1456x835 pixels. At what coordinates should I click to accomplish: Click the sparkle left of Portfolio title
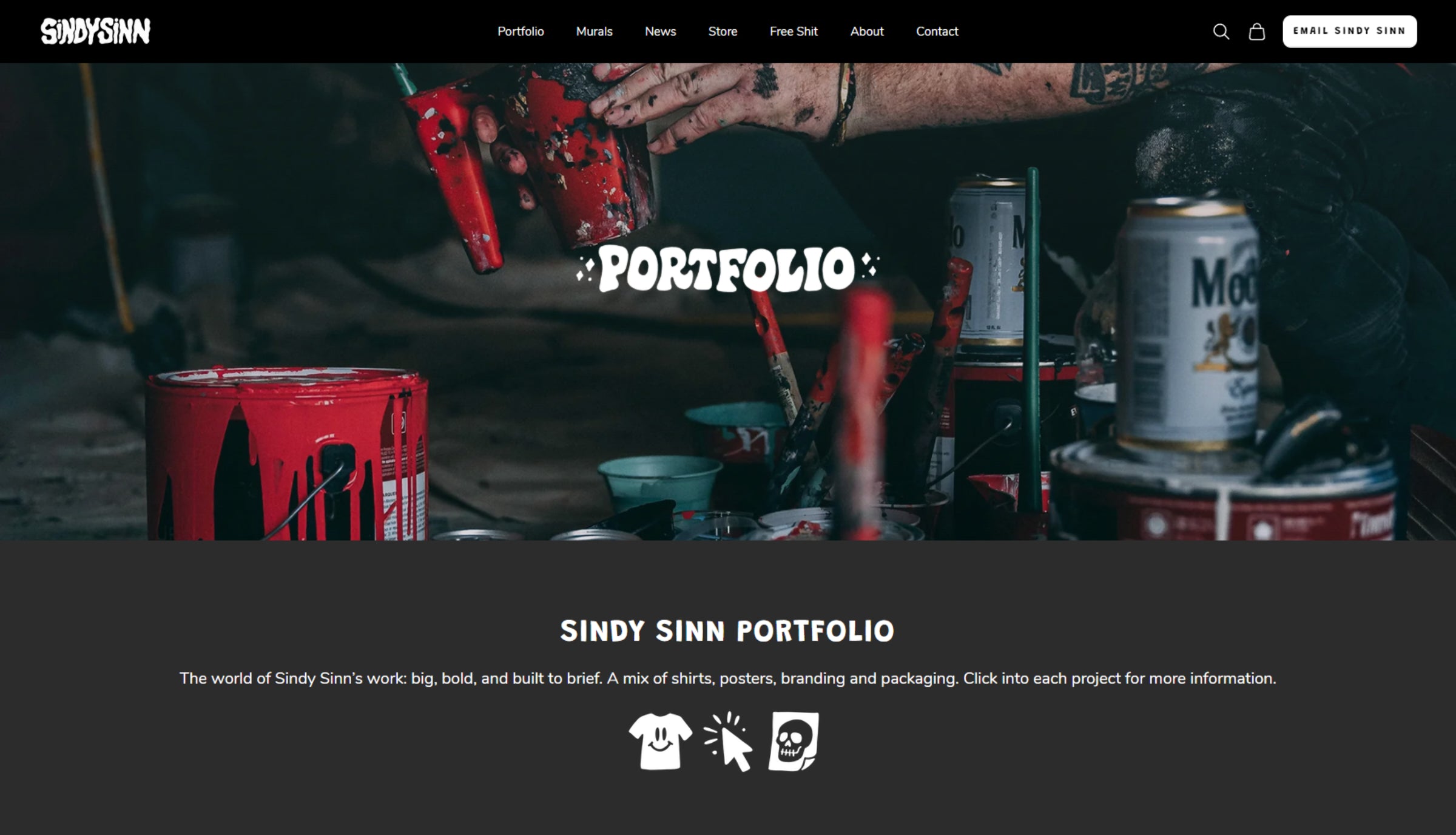tap(585, 269)
